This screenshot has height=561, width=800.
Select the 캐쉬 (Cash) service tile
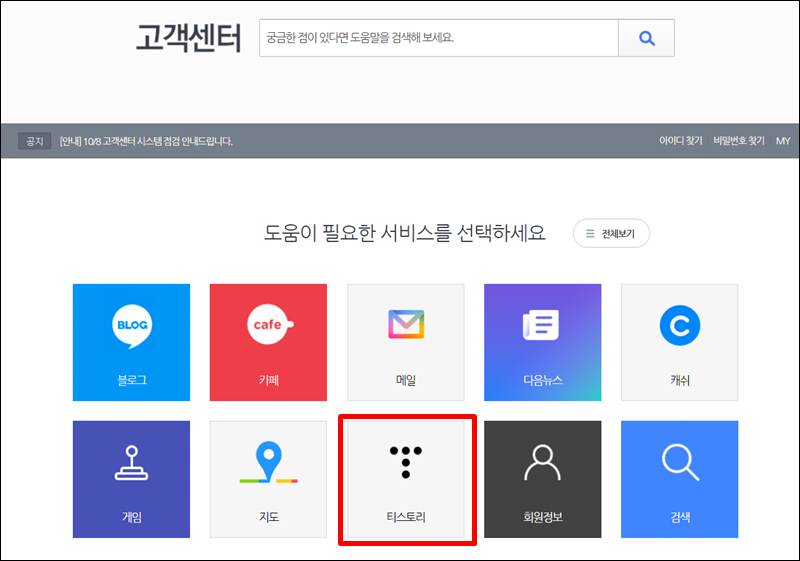click(x=680, y=342)
